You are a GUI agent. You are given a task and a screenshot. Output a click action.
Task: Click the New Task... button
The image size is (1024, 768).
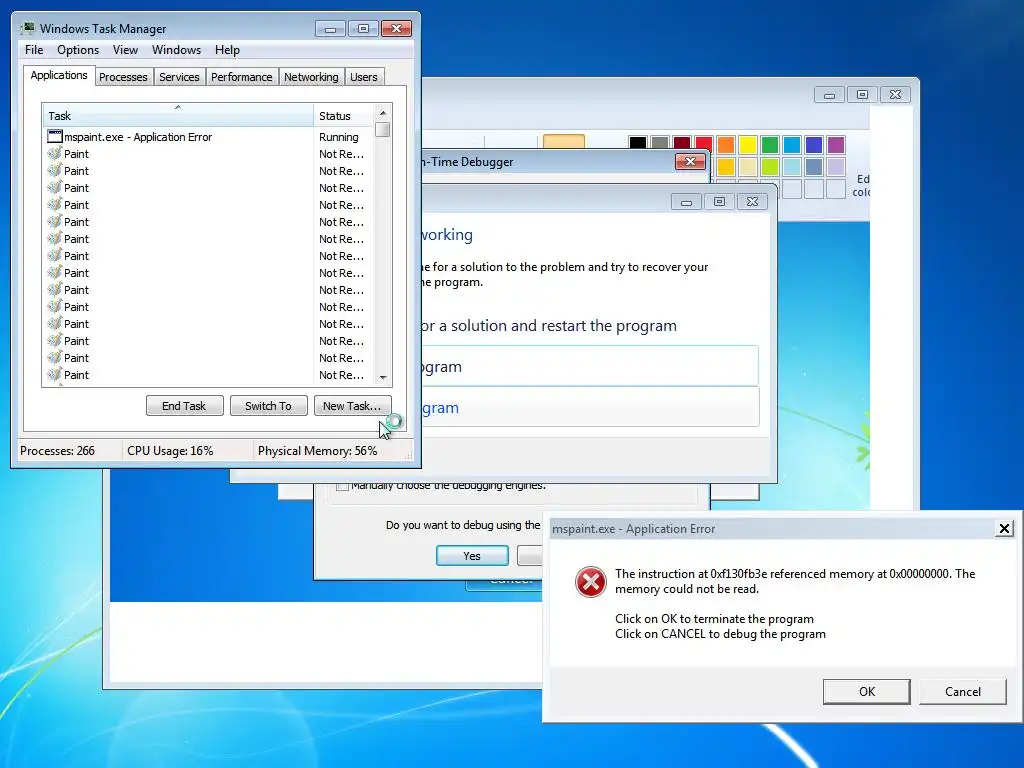352,406
